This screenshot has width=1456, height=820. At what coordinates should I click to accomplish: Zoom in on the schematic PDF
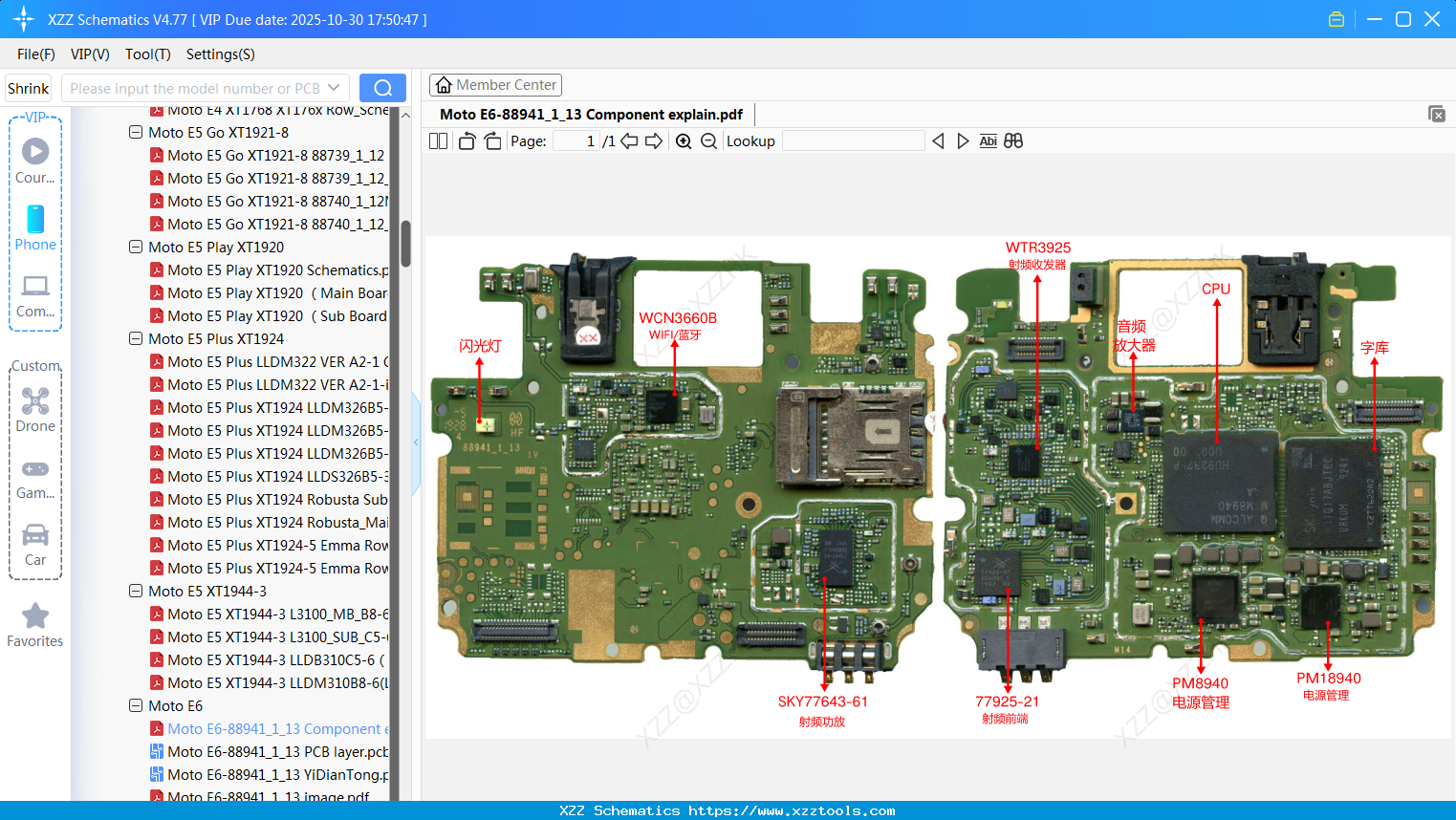684,140
